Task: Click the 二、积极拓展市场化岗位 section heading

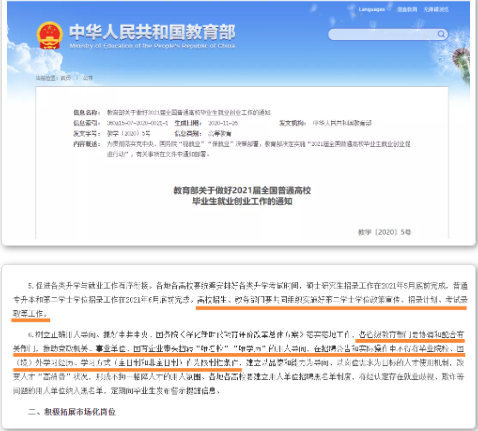Action: [72, 412]
